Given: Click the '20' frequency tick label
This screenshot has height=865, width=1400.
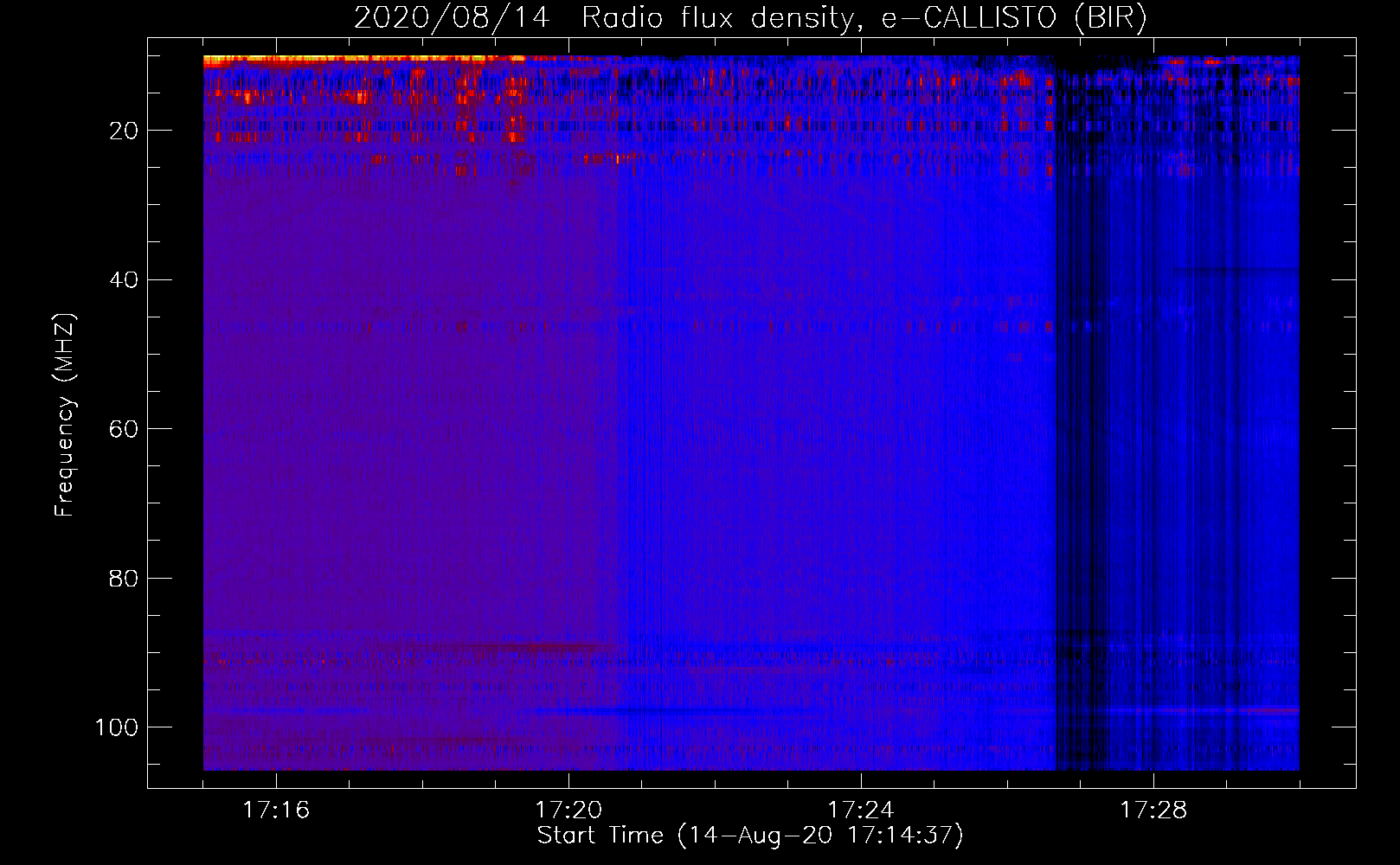Looking at the screenshot, I should point(125,131).
